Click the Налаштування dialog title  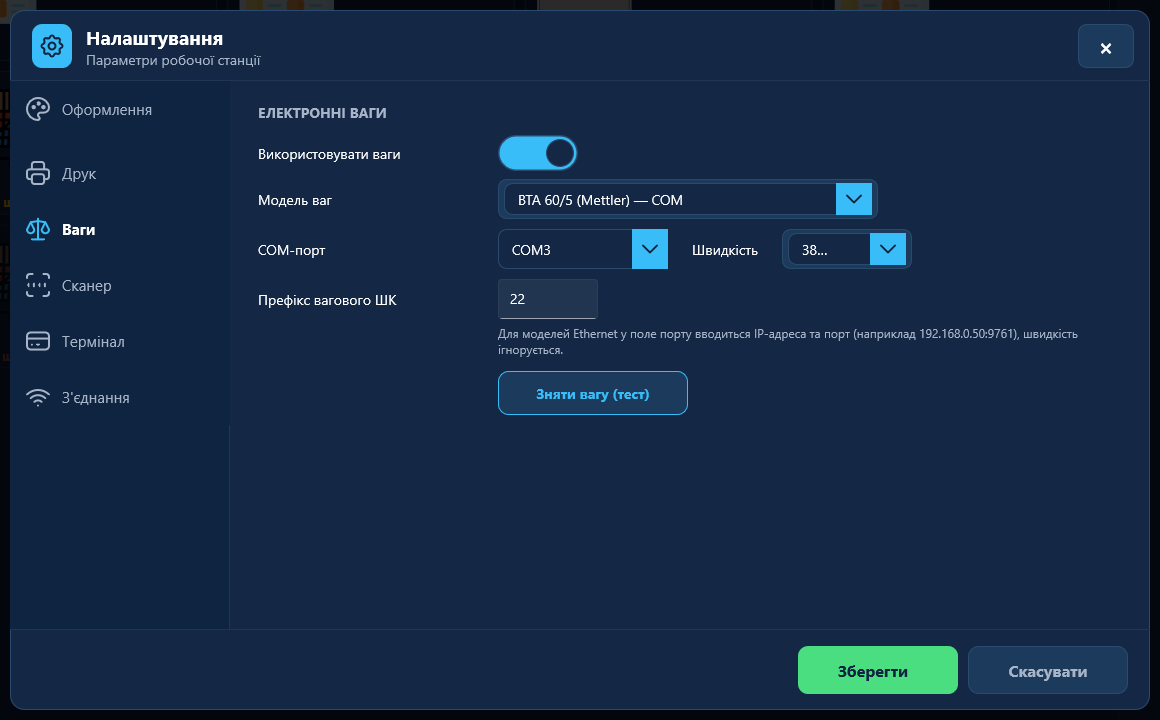click(155, 38)
